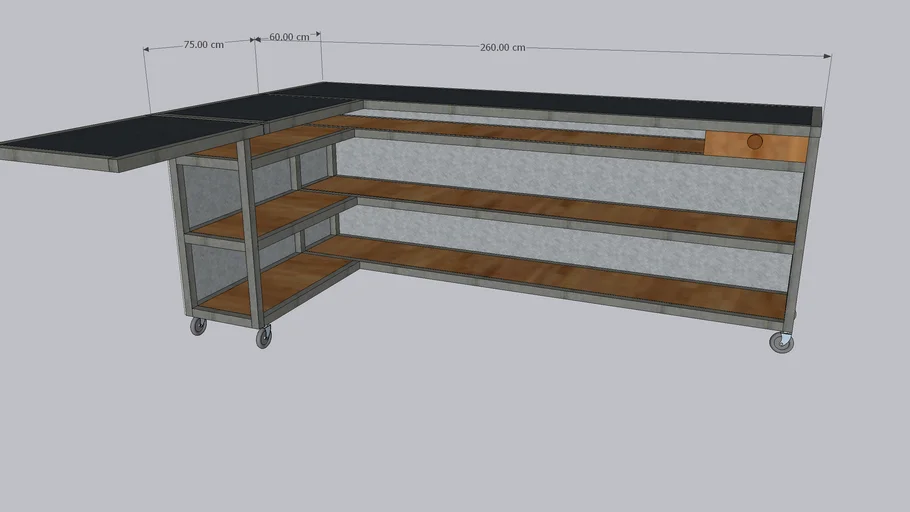Select the top long wooden shelf
Image resolution: width=910 pixels, height=512 pixels.
click(520, 135)
